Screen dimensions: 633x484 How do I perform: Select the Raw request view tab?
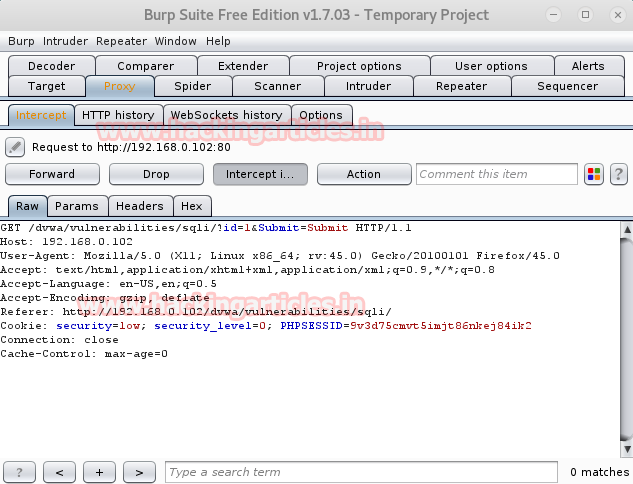(x=27, y=206)
